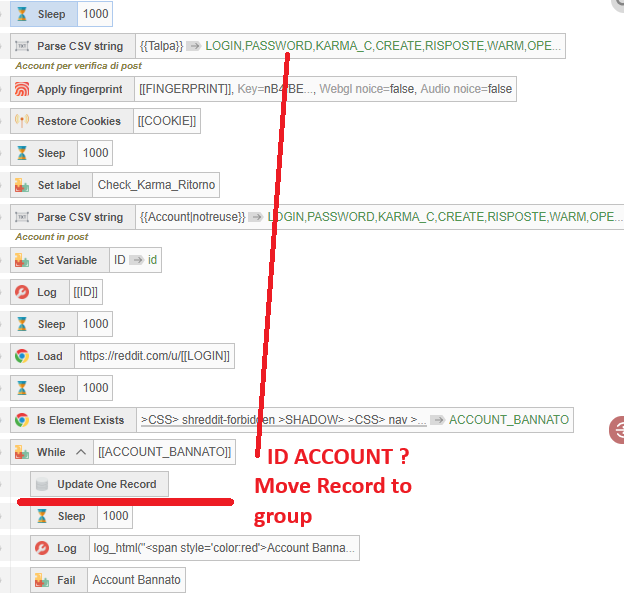
Task: Click the shreddit-forbidden CSS selector text
Action: tap(283, 420)
